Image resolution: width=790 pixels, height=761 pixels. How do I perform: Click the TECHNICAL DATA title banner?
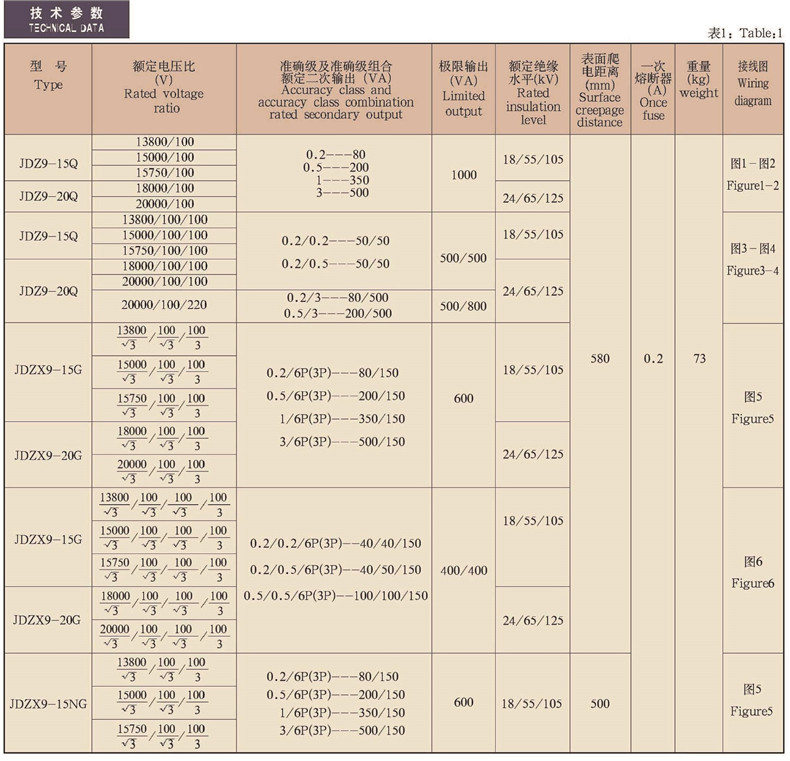click(67, 21)
